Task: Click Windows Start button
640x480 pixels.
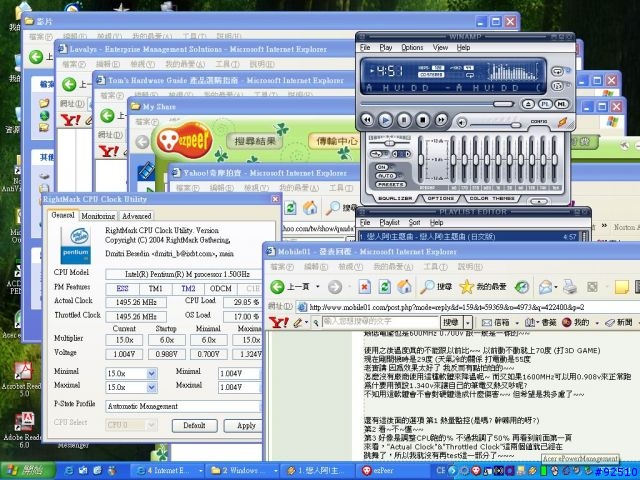Action: pyautogui.click(x=27, y=471)
